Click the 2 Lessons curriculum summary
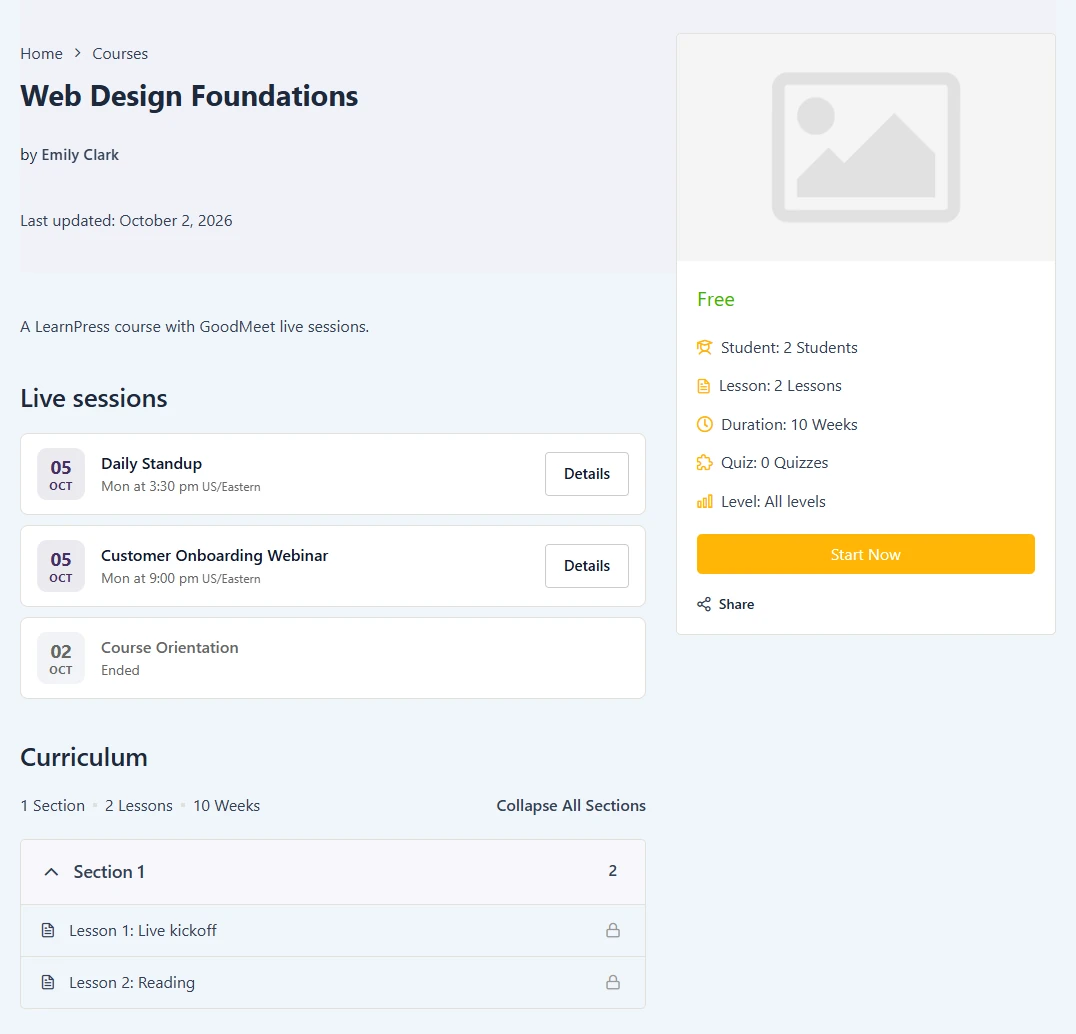 click(x=139, y=806)
